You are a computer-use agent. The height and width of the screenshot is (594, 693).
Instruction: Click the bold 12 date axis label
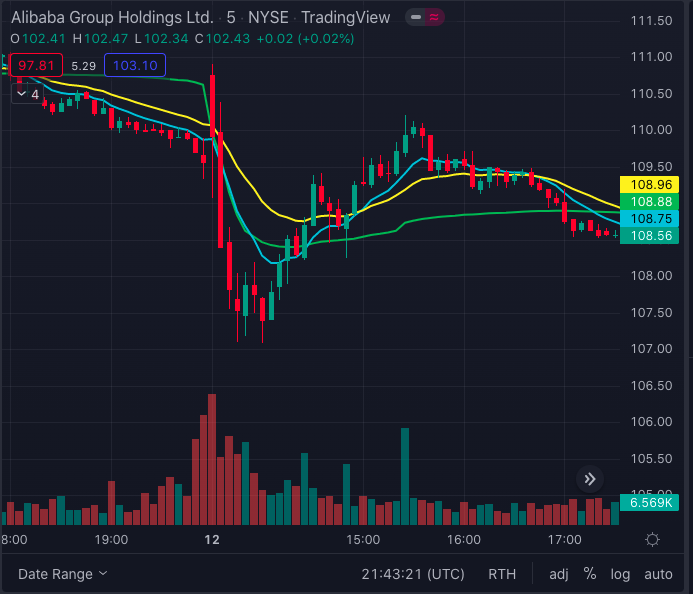tap(212, 540)
